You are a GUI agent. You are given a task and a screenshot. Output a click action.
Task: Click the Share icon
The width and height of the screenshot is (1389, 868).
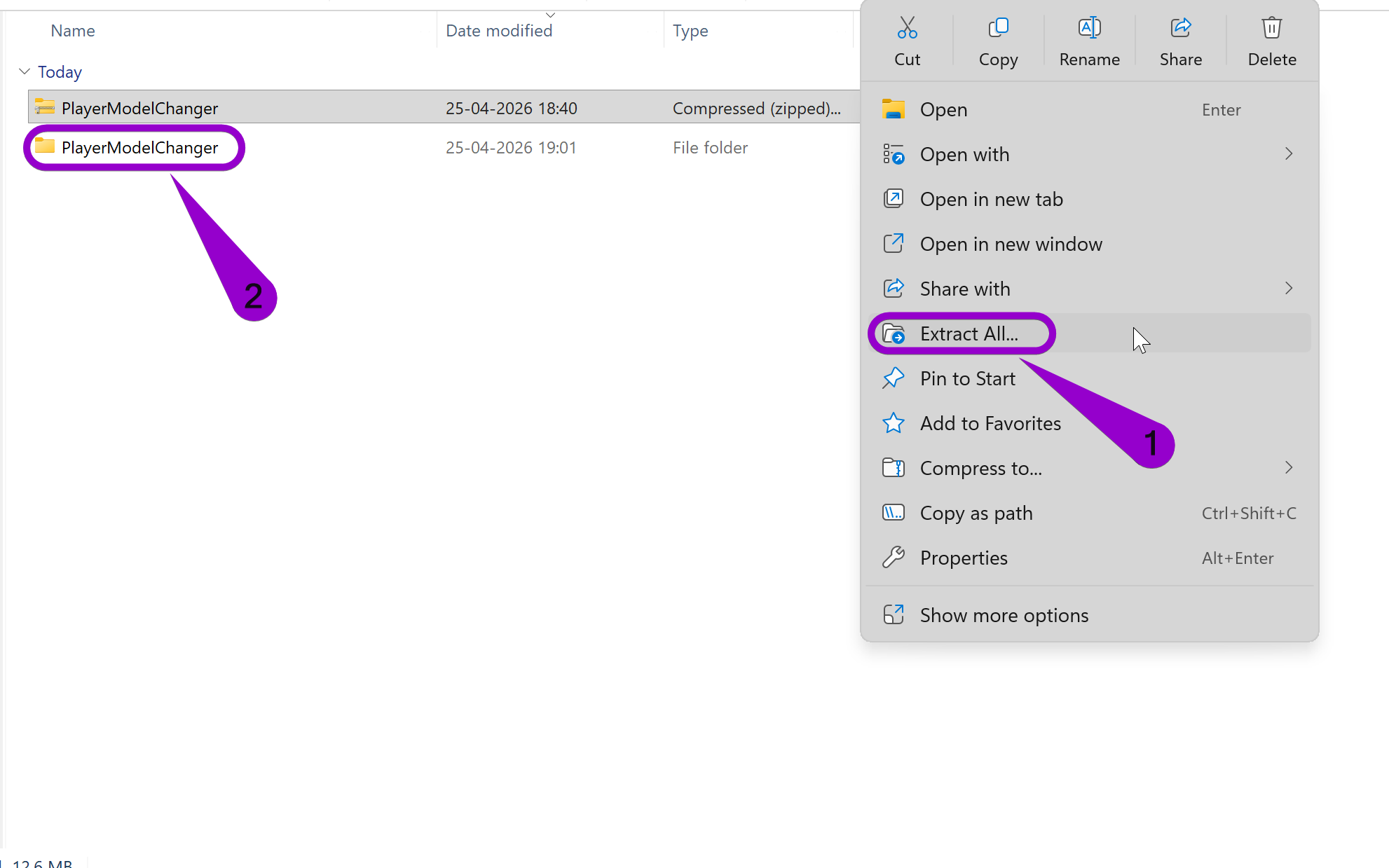tap(1181, 28)
